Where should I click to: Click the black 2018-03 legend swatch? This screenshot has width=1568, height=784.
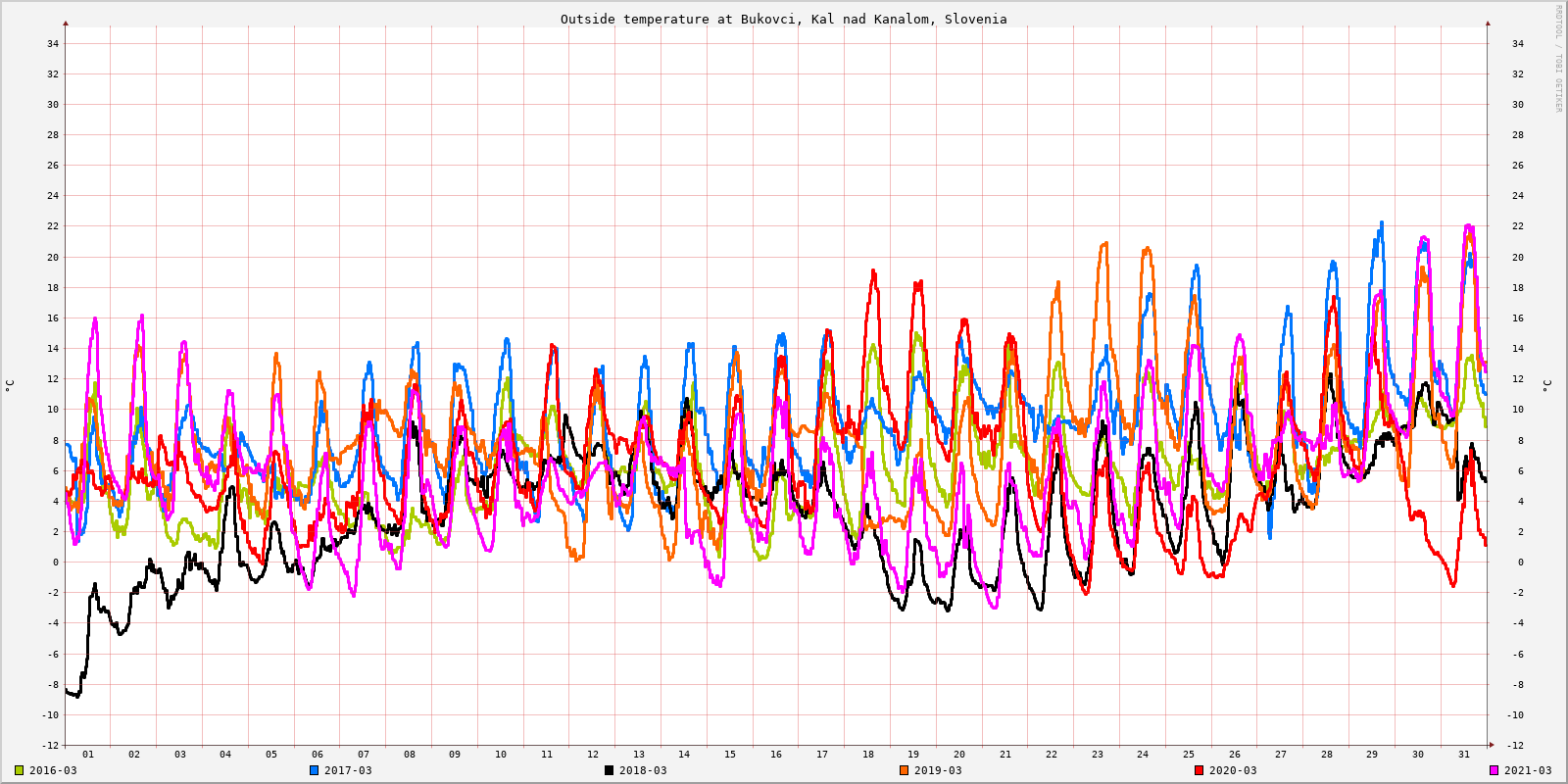(x=609, y=770)
